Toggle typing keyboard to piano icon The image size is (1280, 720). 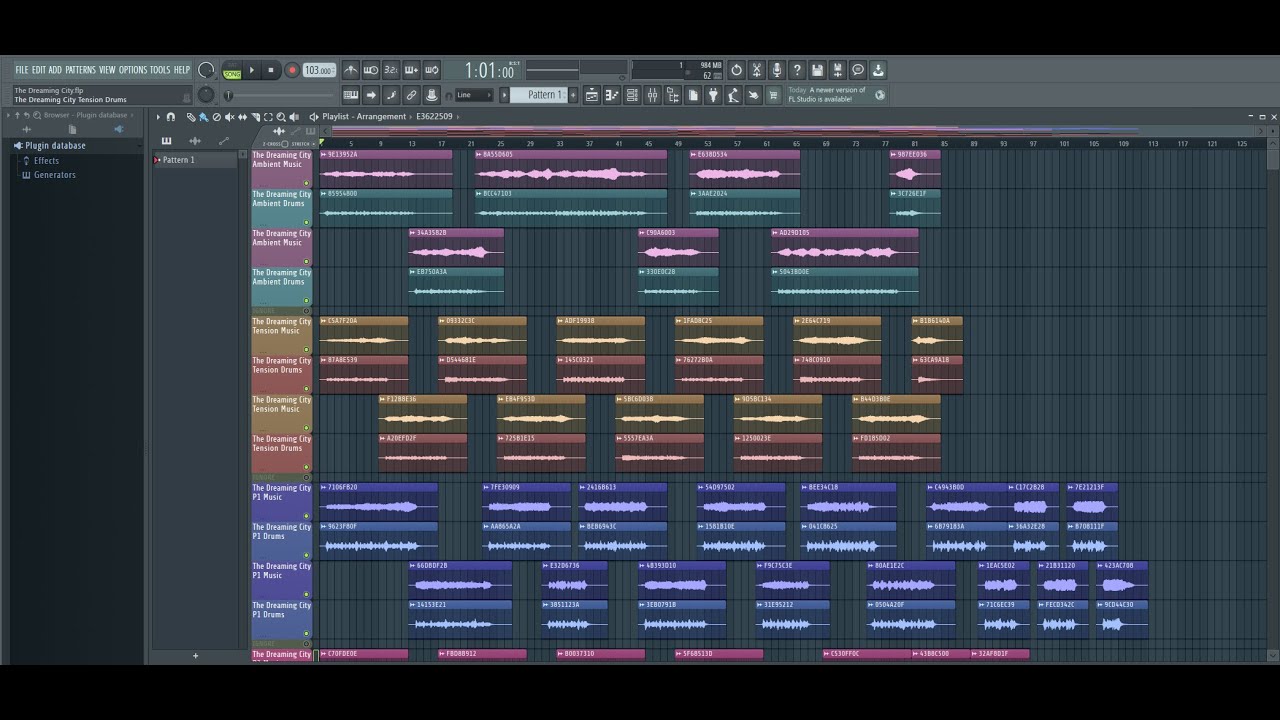coord(351,95)
